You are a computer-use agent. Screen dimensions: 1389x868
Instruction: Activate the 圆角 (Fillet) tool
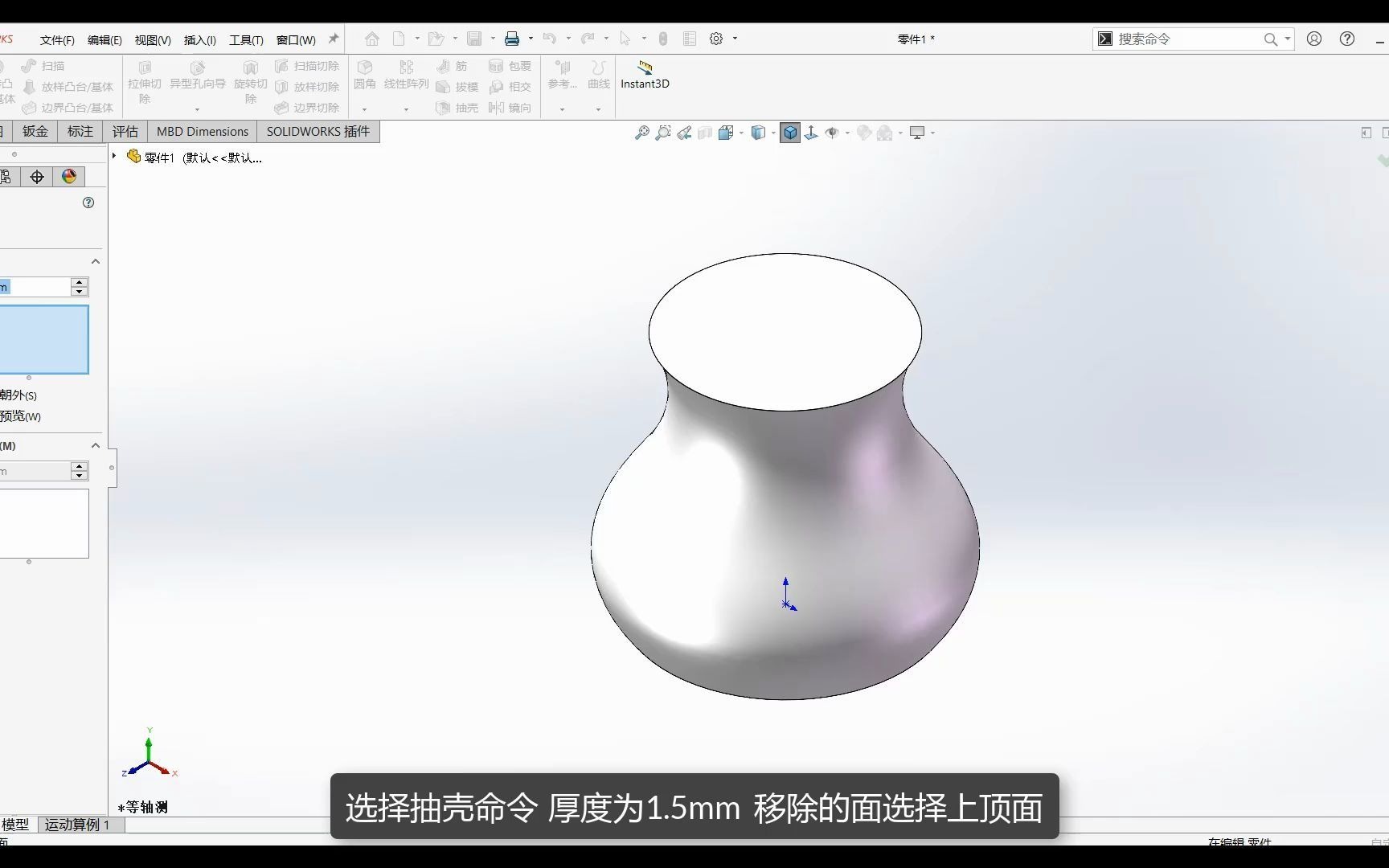tap(366, 76)
